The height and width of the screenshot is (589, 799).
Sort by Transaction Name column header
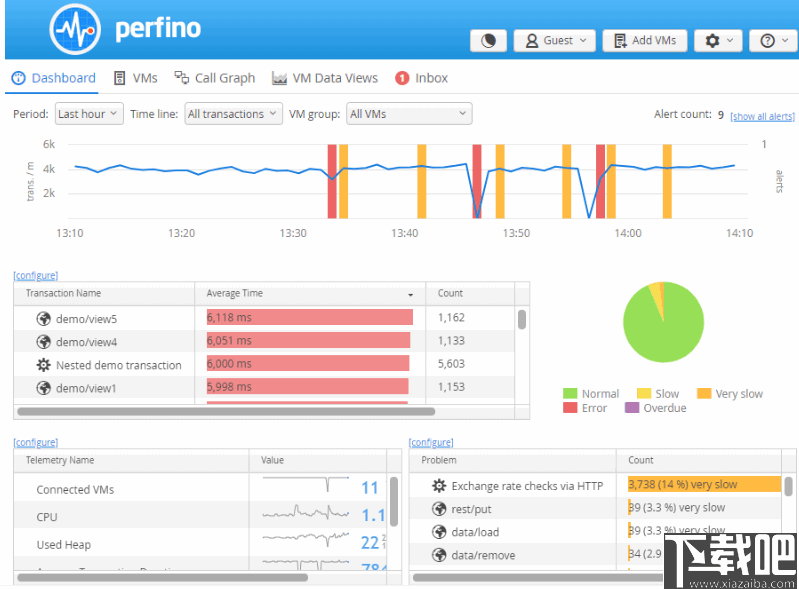[x=104, y=293]
